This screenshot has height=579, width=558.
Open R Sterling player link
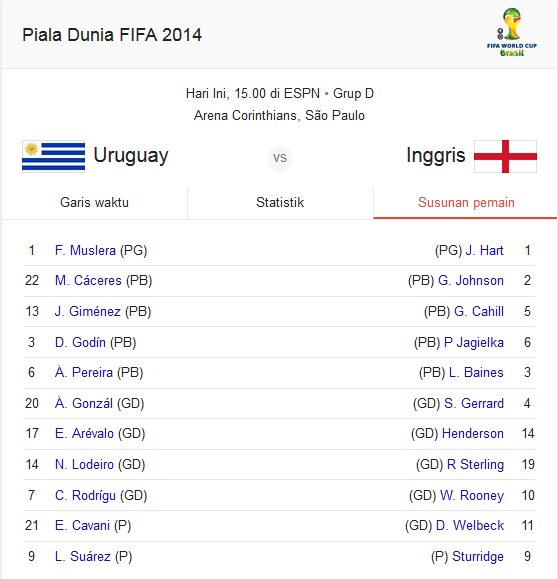point(475,465)
